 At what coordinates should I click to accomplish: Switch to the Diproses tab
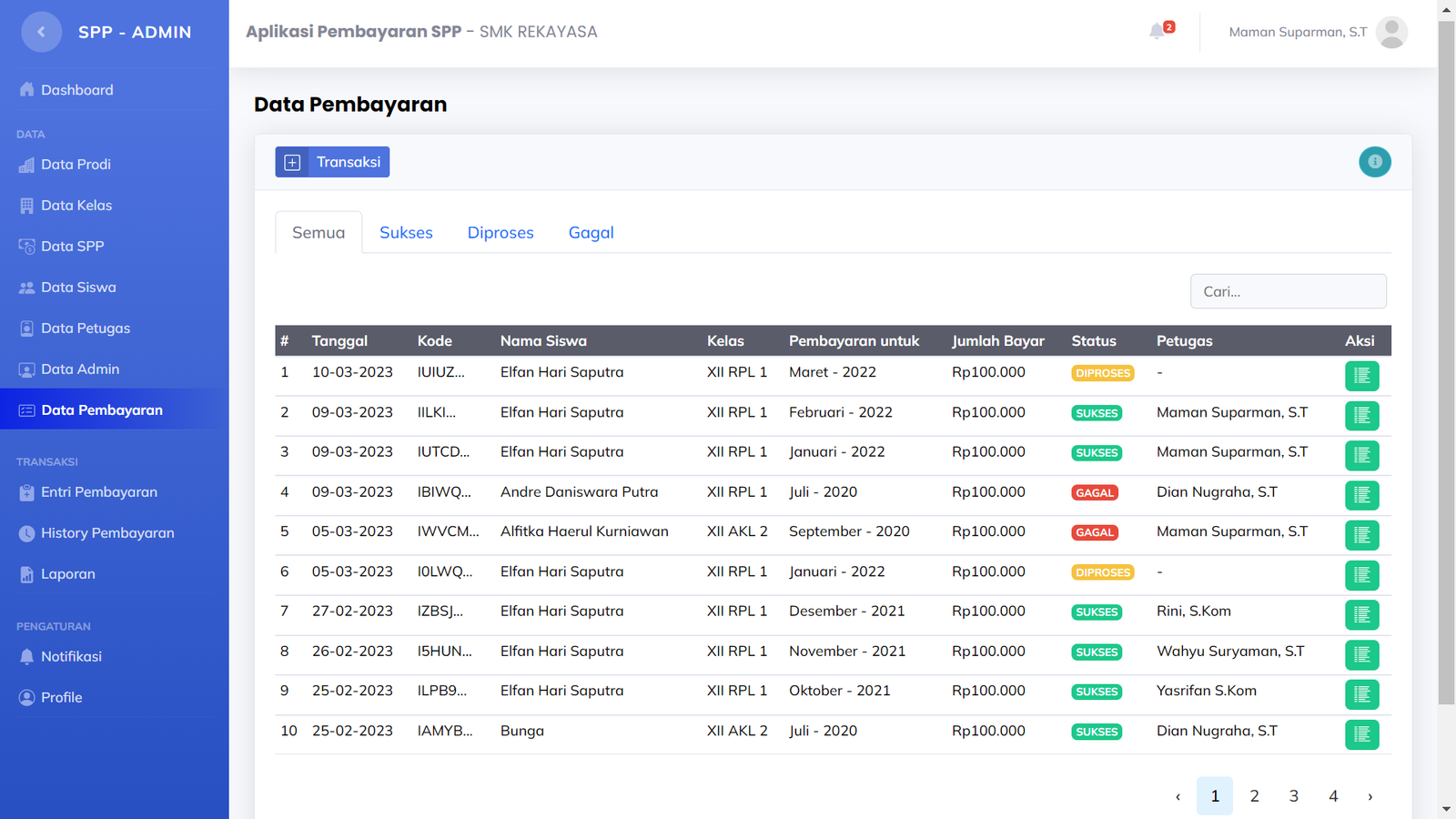tap(500, 233)
